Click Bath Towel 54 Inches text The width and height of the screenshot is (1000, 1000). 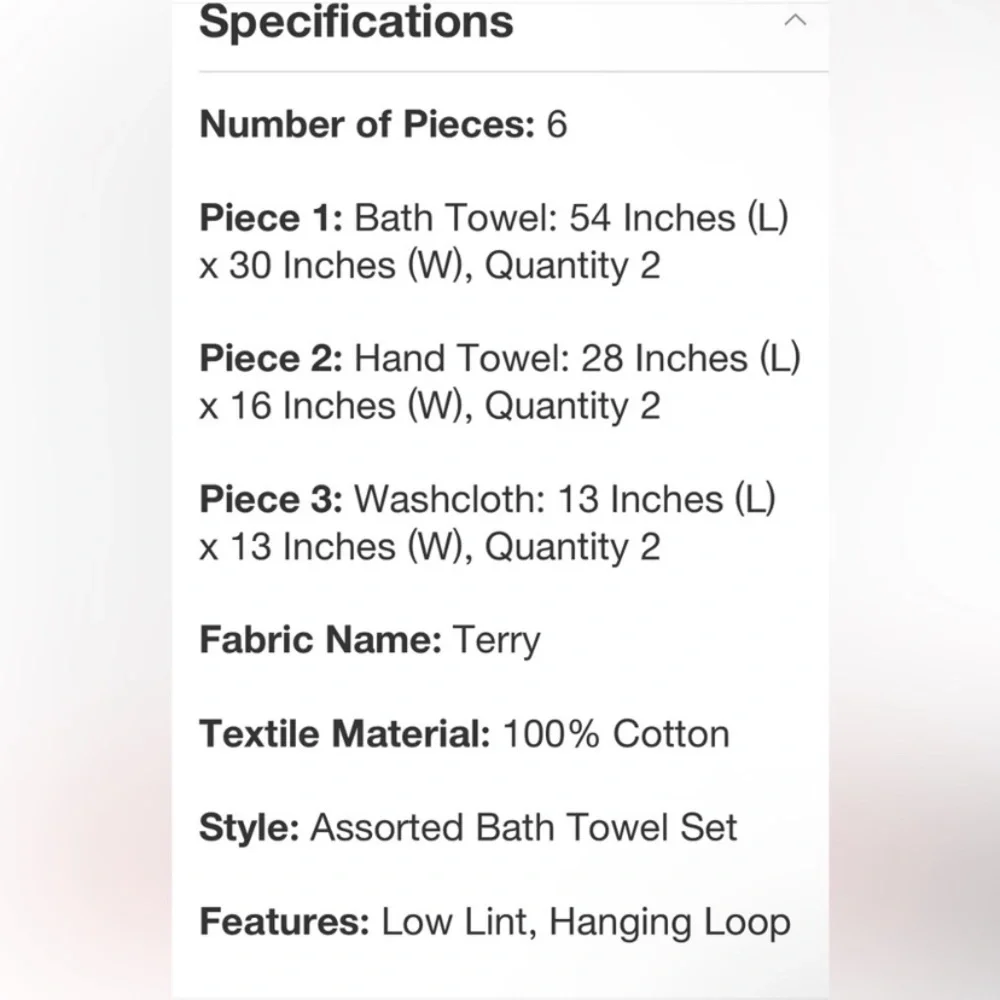571,219
